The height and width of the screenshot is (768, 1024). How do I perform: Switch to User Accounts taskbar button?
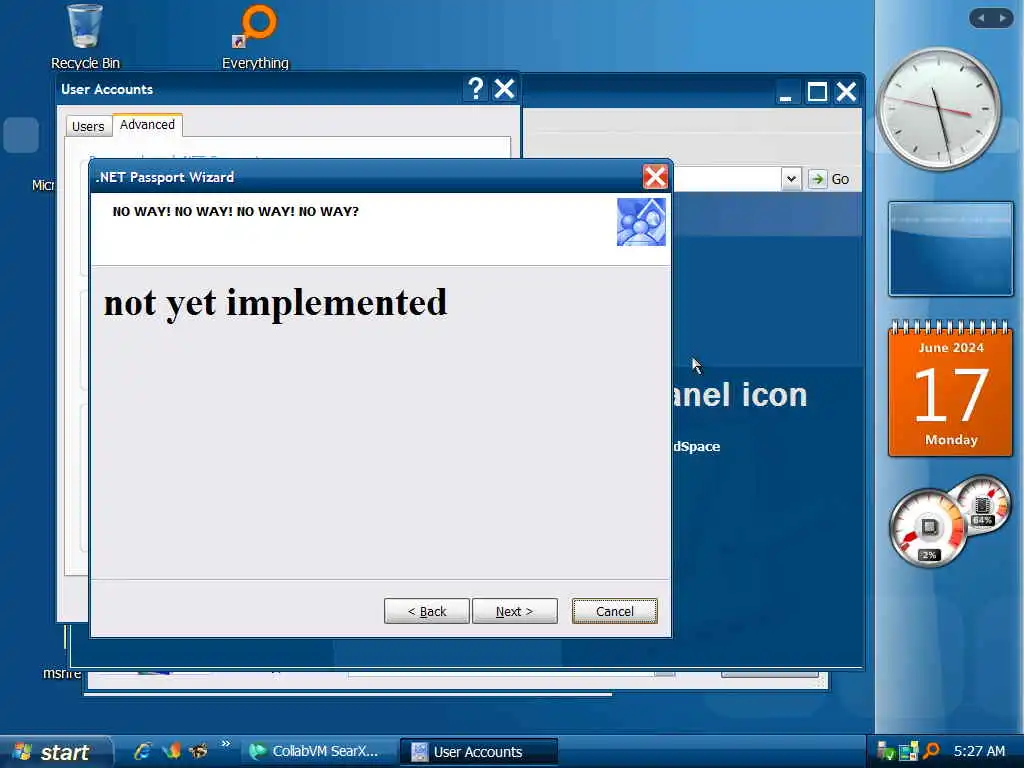478,752
